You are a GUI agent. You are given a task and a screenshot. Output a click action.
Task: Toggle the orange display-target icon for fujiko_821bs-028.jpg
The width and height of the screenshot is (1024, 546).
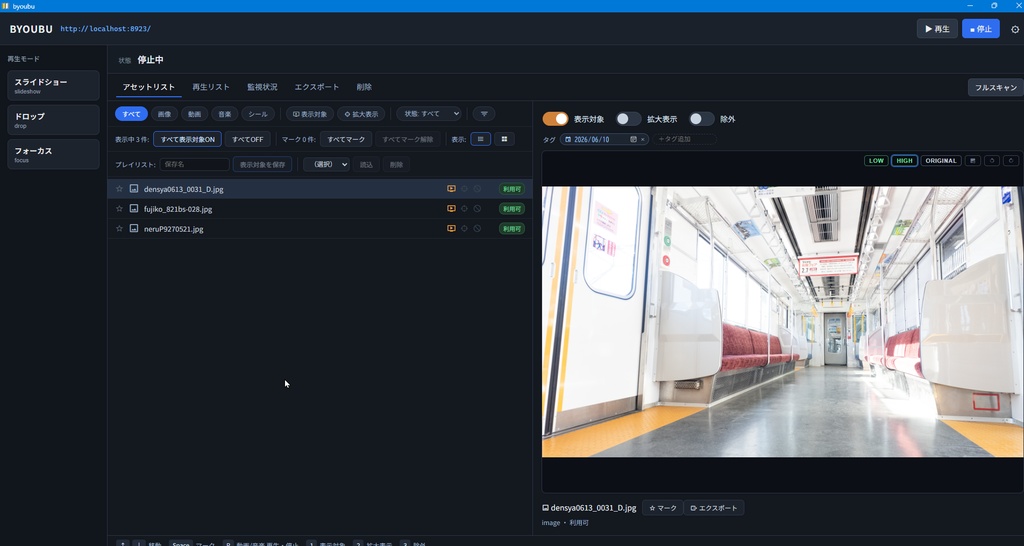click(451, 209)
